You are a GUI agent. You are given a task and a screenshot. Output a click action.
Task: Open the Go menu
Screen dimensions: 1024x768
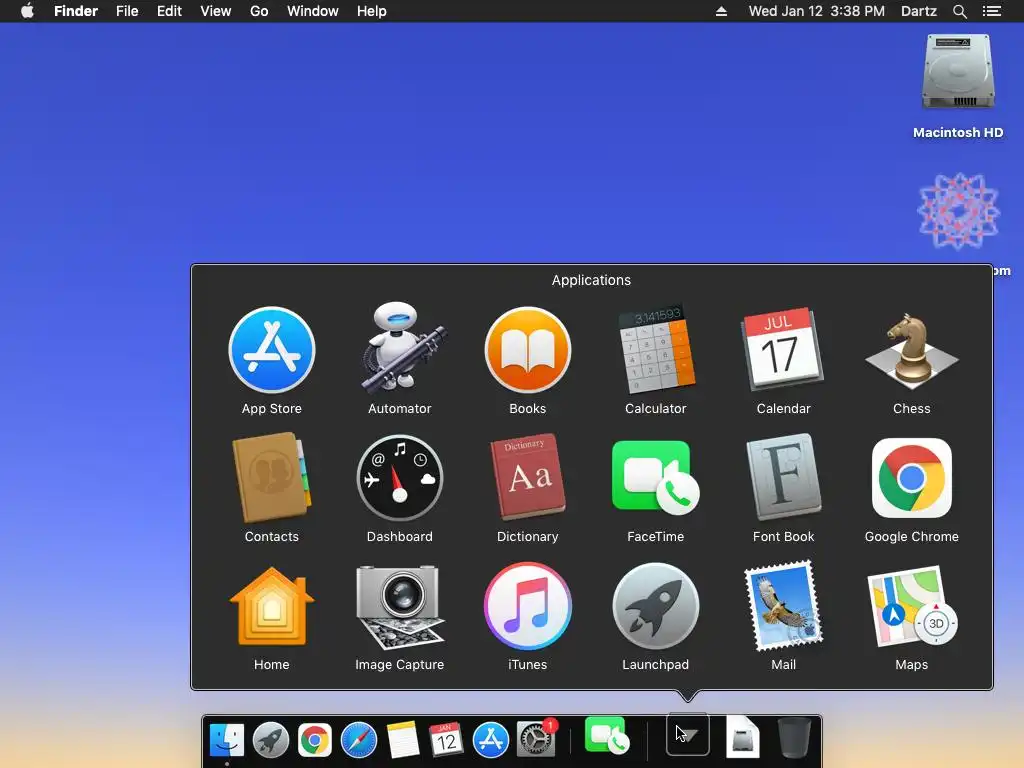click(259, 11)
